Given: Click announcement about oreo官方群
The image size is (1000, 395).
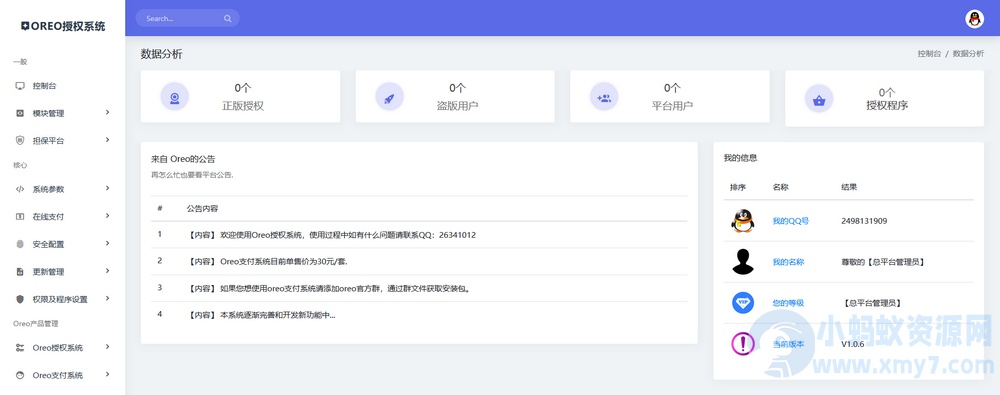Looking at the screenshot, I should pyautogui.click(x=419, y=288).
